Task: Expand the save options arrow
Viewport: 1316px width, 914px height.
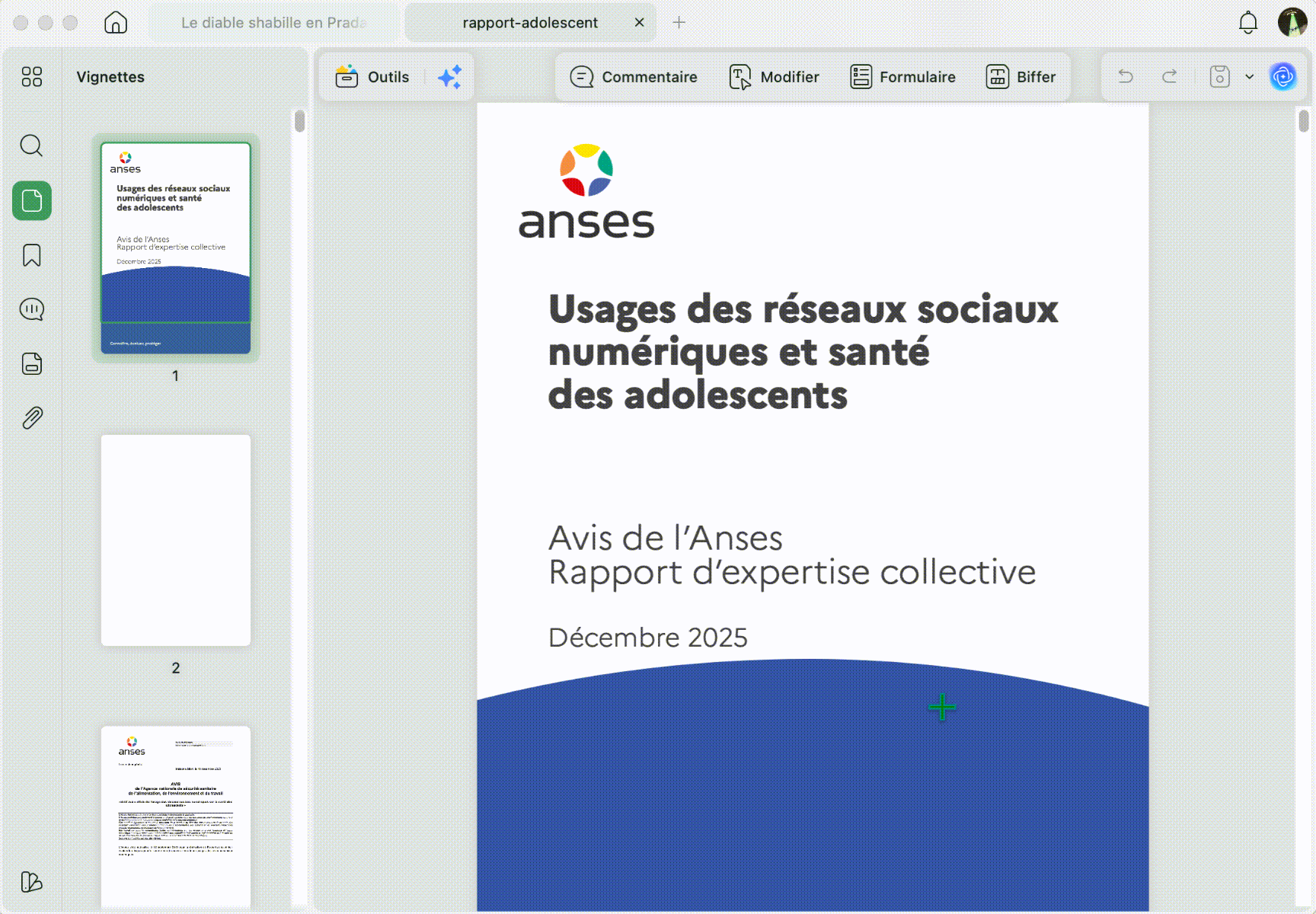Action: 1250,76
